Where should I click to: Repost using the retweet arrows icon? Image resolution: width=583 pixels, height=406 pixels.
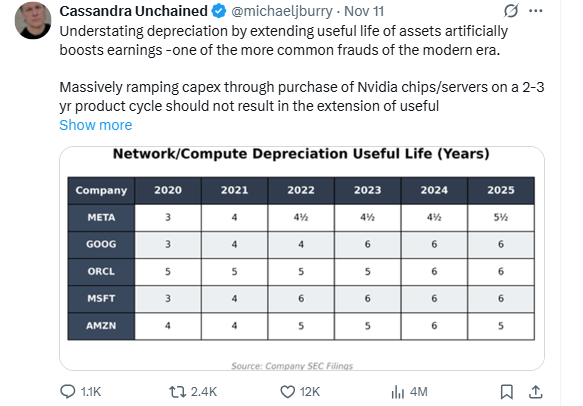pyautogui.click(x=177, y=392)
